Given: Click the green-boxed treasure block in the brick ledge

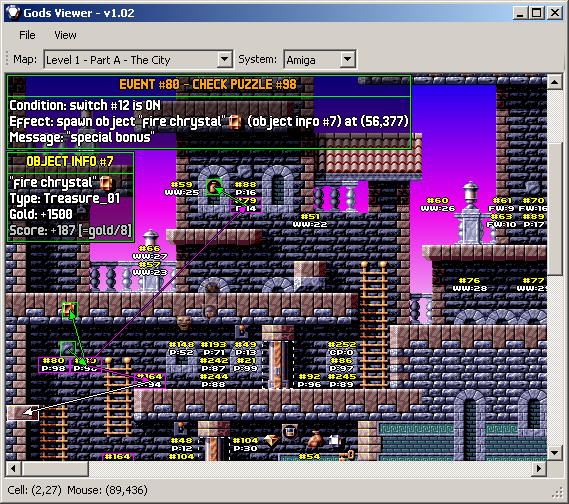Looking at the screenshot, I should [70, 310].
